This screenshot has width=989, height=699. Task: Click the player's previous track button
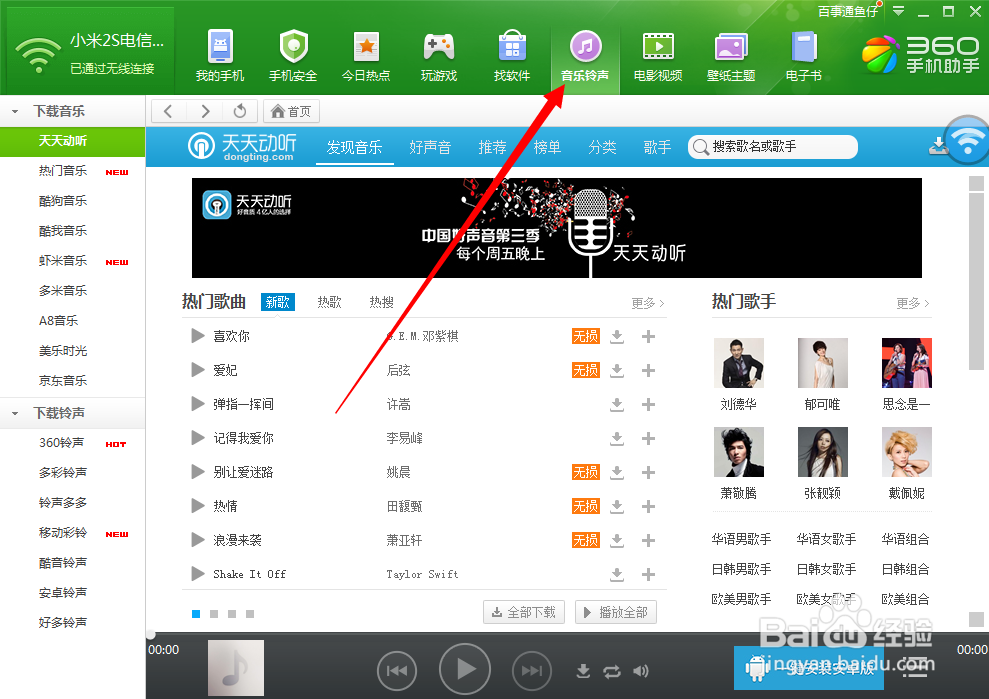pos(397,671)
